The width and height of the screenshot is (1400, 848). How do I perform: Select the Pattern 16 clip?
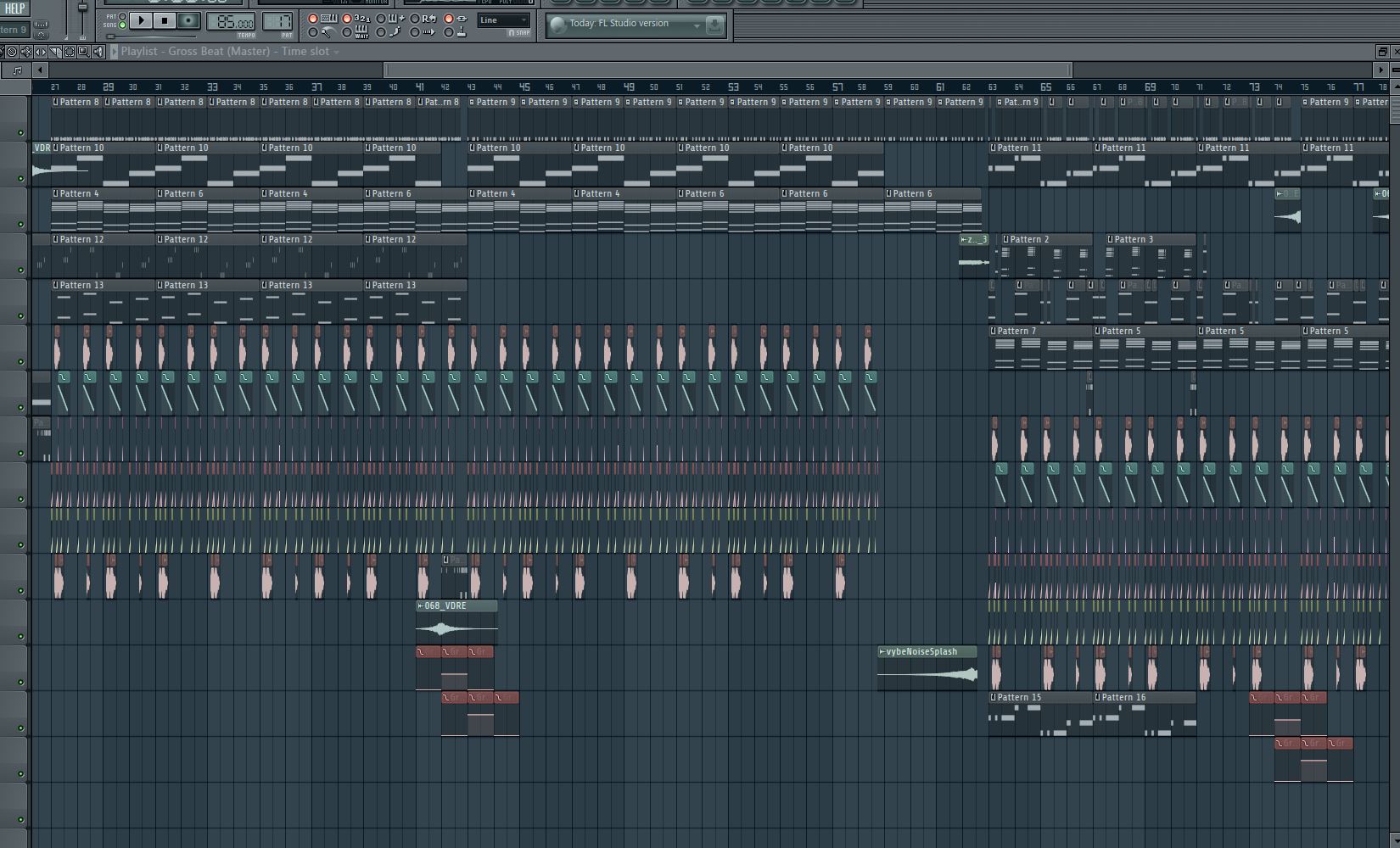(x=1145, y=714)
